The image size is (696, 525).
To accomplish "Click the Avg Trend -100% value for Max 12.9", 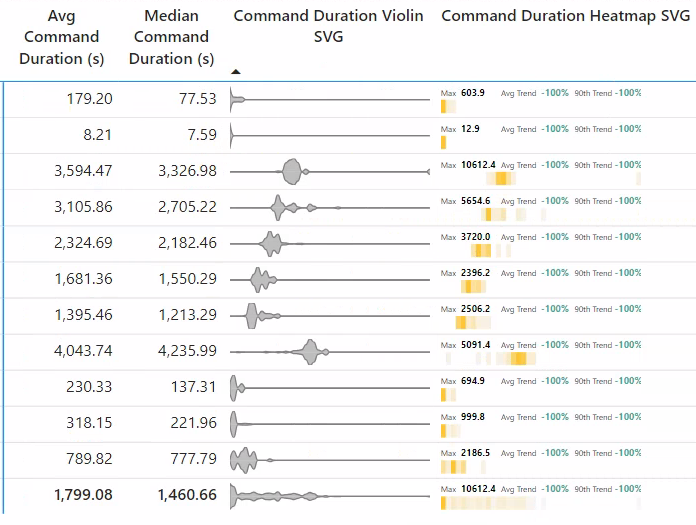I will (x=555, y=129).
